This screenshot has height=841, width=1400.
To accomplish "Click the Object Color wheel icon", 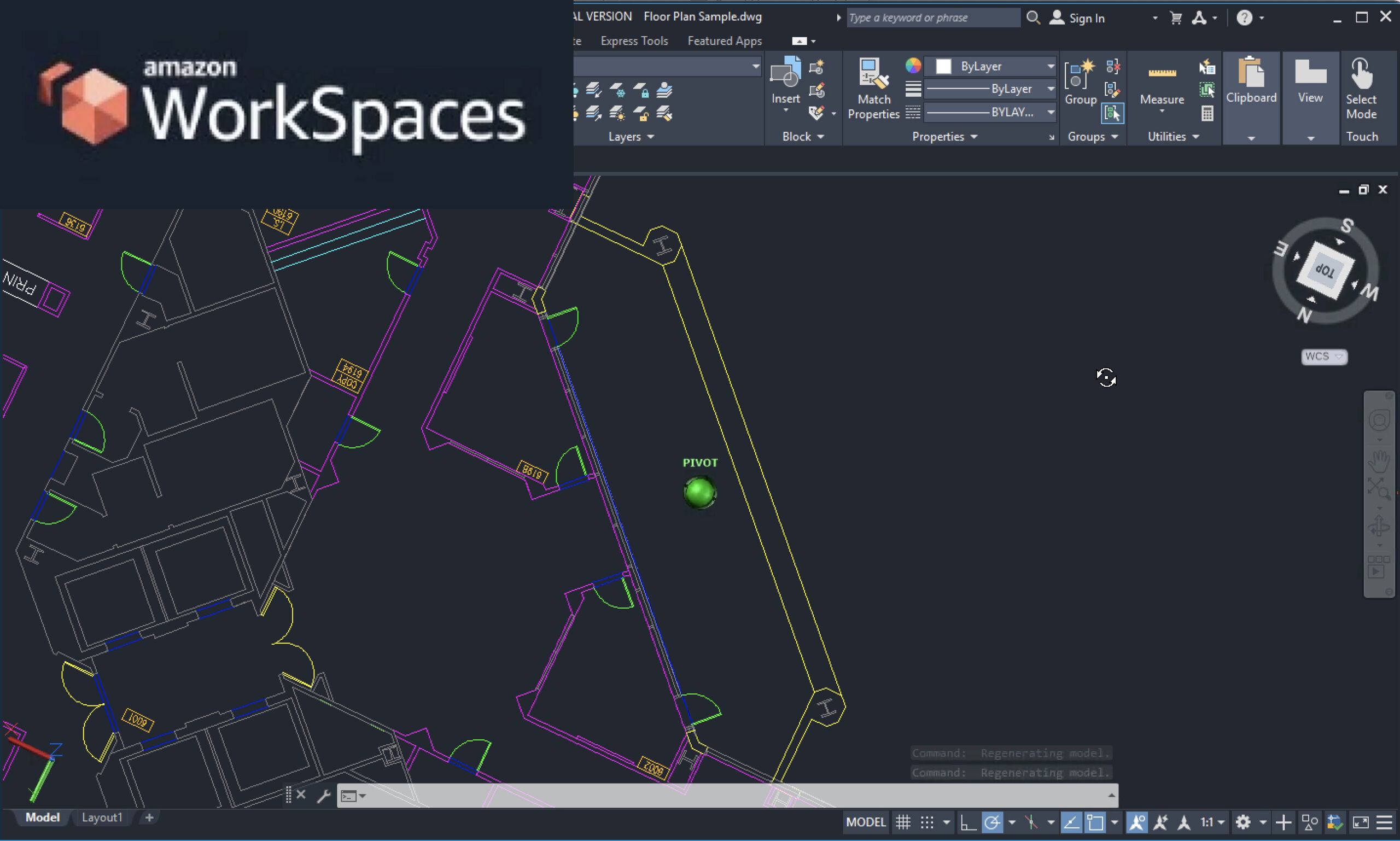I will pyautogui.click(x=913, y=66).
